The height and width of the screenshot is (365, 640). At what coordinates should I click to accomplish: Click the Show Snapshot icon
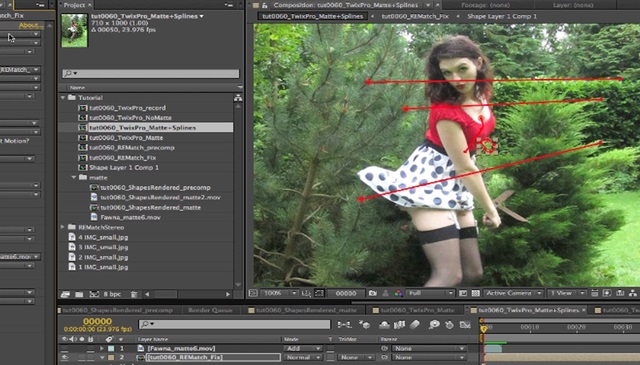[x=385, y=293]
